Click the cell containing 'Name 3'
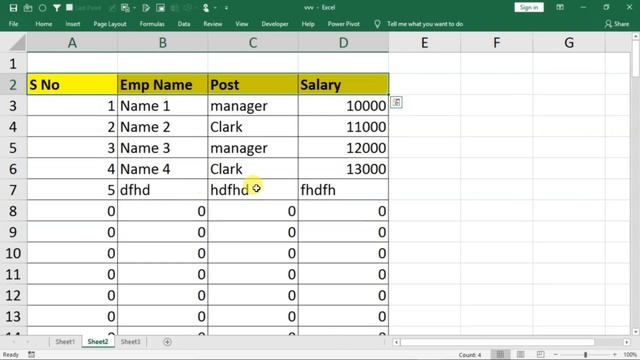The image size is (640, 360). (162, 148)
